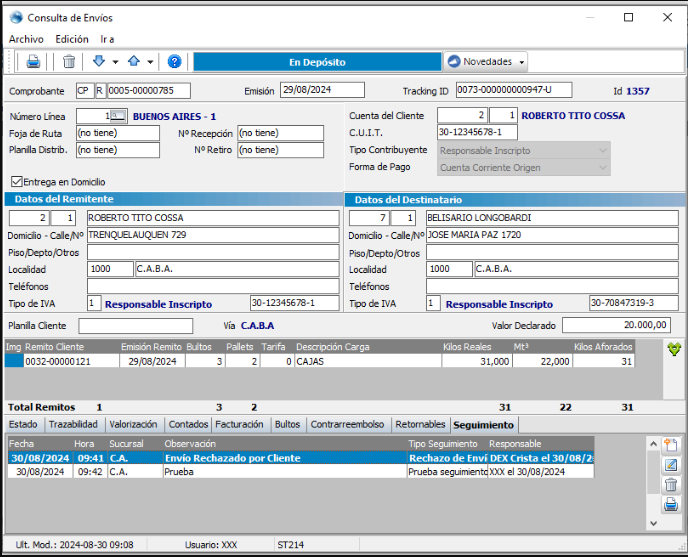
Task: Click the green icon beside the remitos grid
Action: pyautogui.click(x=674, y=349)
